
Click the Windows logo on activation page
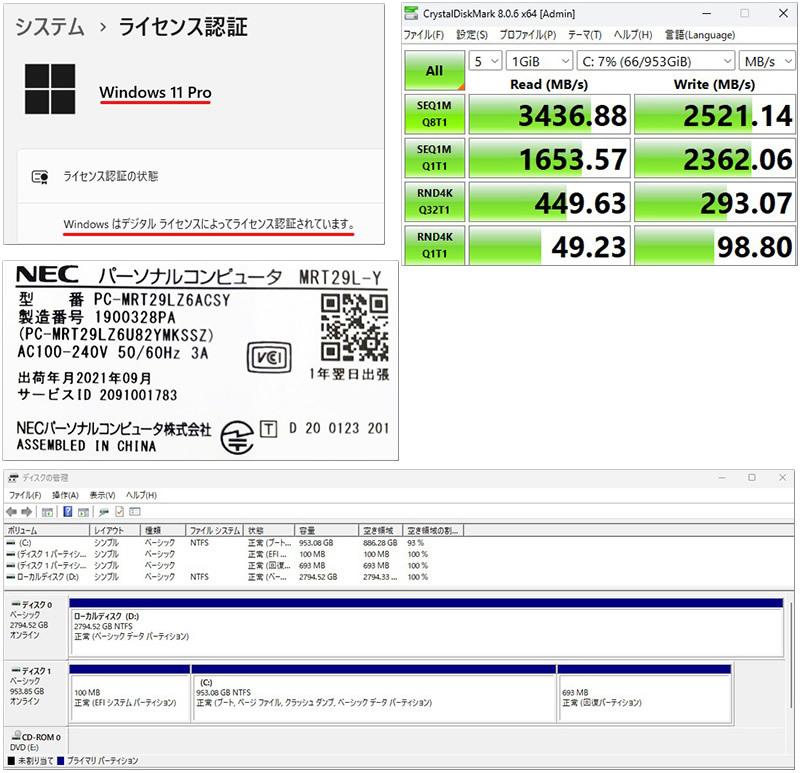click(x=50, y=89)
